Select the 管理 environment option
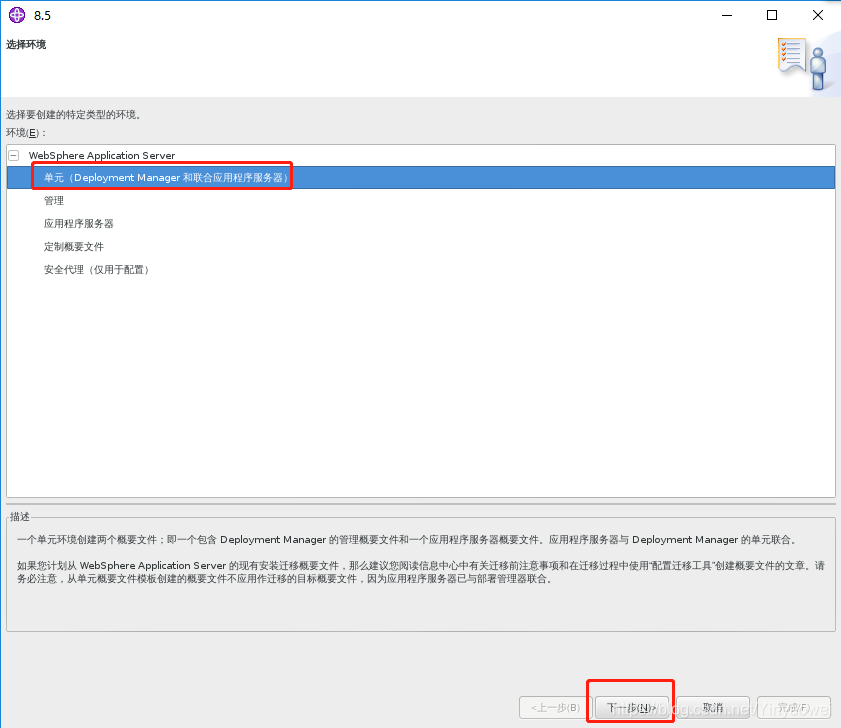The image size is (841, 728). tap(54, 201)
